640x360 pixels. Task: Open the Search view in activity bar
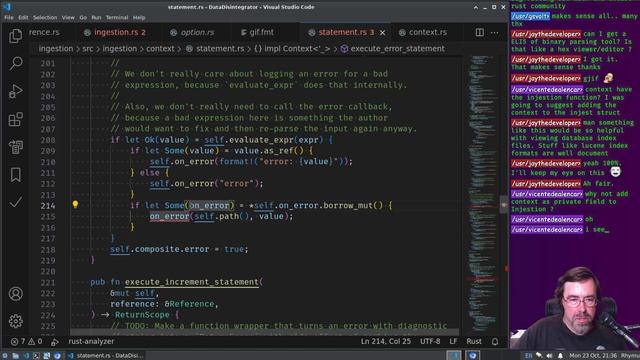point(16,63)
